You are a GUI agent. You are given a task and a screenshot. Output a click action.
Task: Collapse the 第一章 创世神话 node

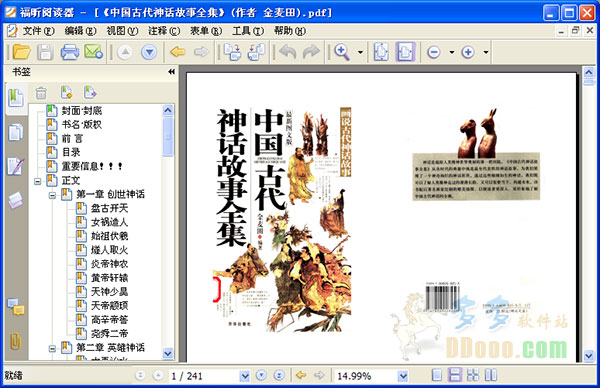pyautogui.click(x=52, y=195)
